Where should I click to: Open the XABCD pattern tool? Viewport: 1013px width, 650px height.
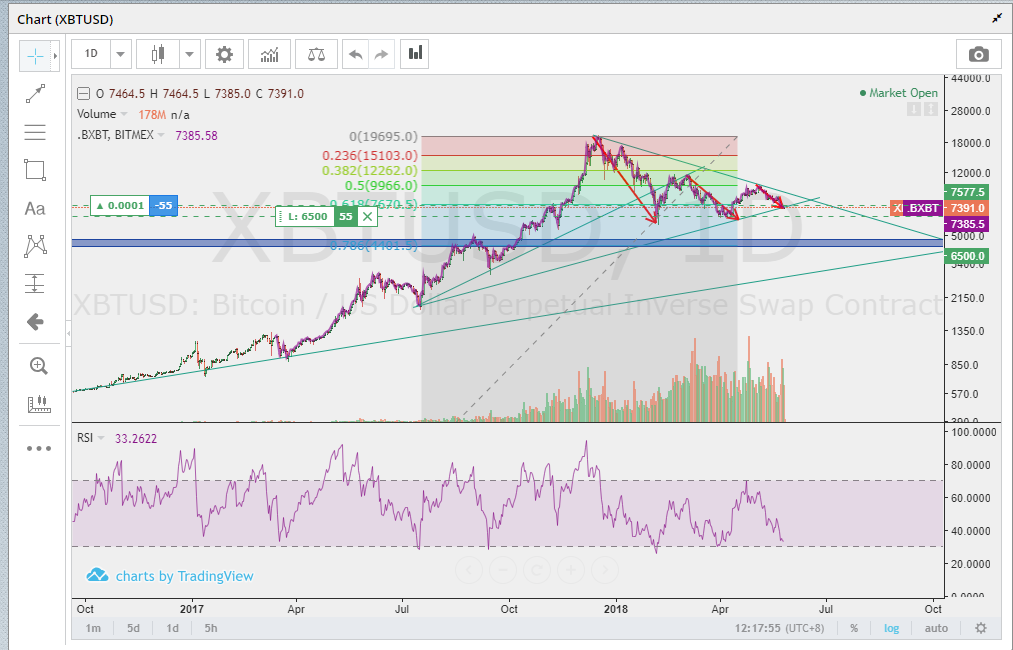coord(36,246)
